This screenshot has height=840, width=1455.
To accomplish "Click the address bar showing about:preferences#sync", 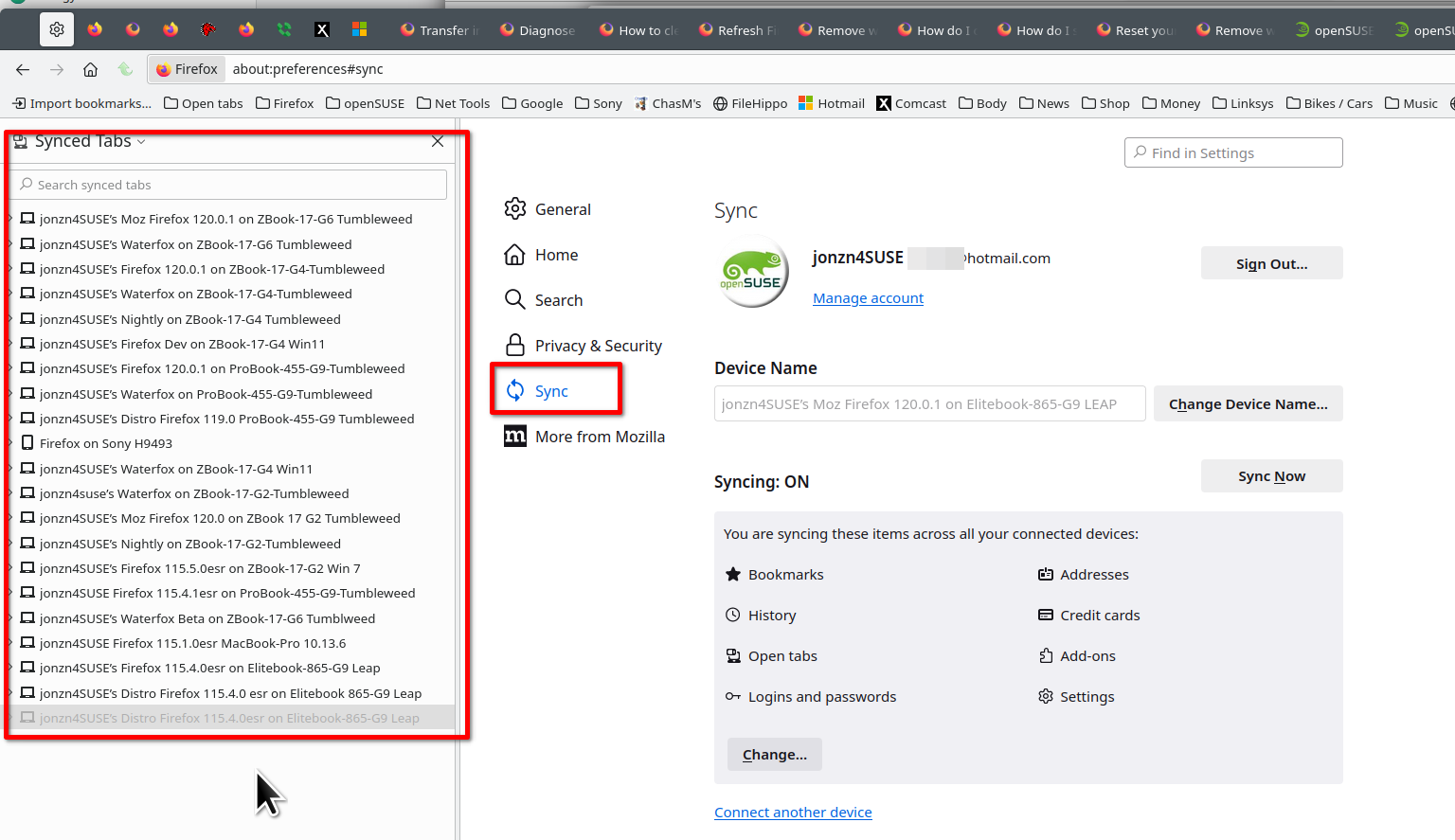I will 796,69.
